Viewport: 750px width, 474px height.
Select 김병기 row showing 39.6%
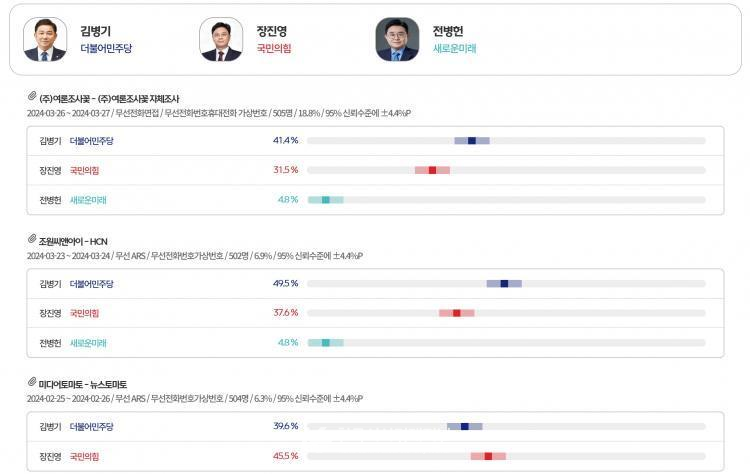coord(375,426)
